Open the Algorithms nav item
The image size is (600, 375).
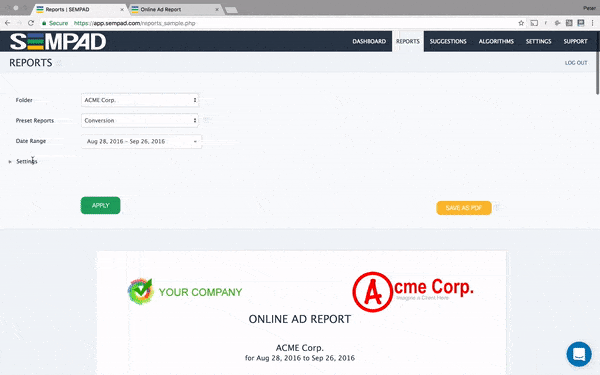tap(496, 41)
